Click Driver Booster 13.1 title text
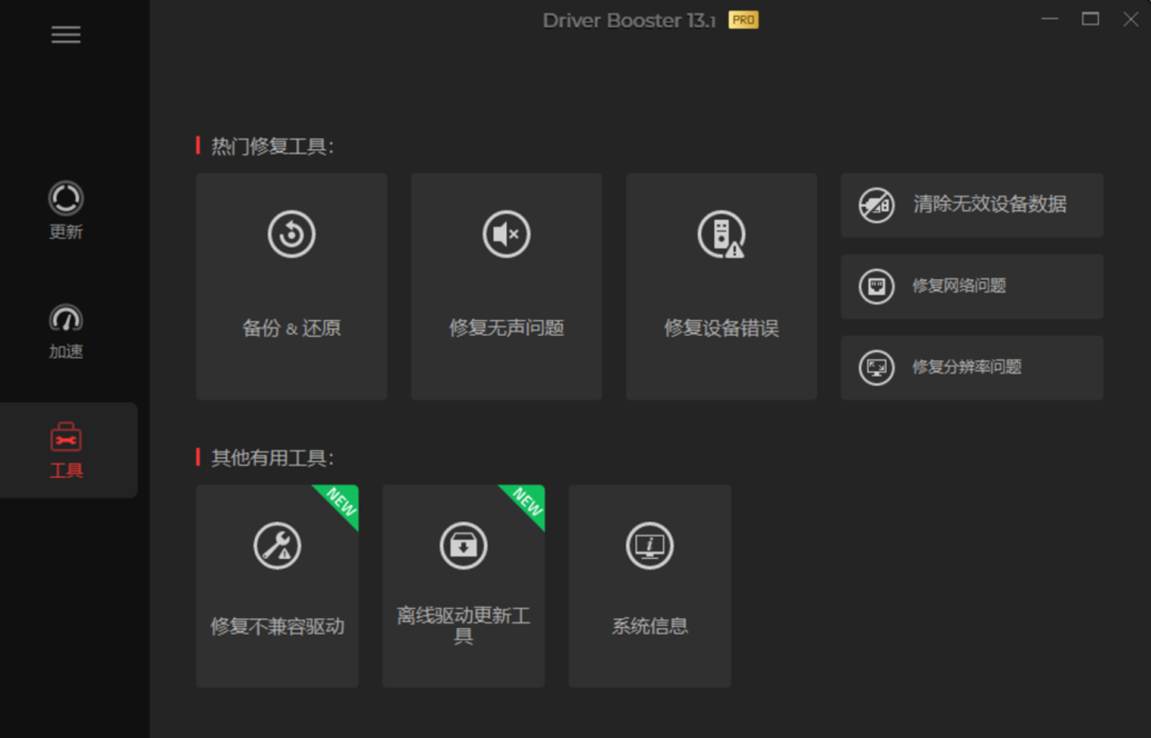Image resolution: width=1151 pixels, height=738 pixels. [629, 21]
